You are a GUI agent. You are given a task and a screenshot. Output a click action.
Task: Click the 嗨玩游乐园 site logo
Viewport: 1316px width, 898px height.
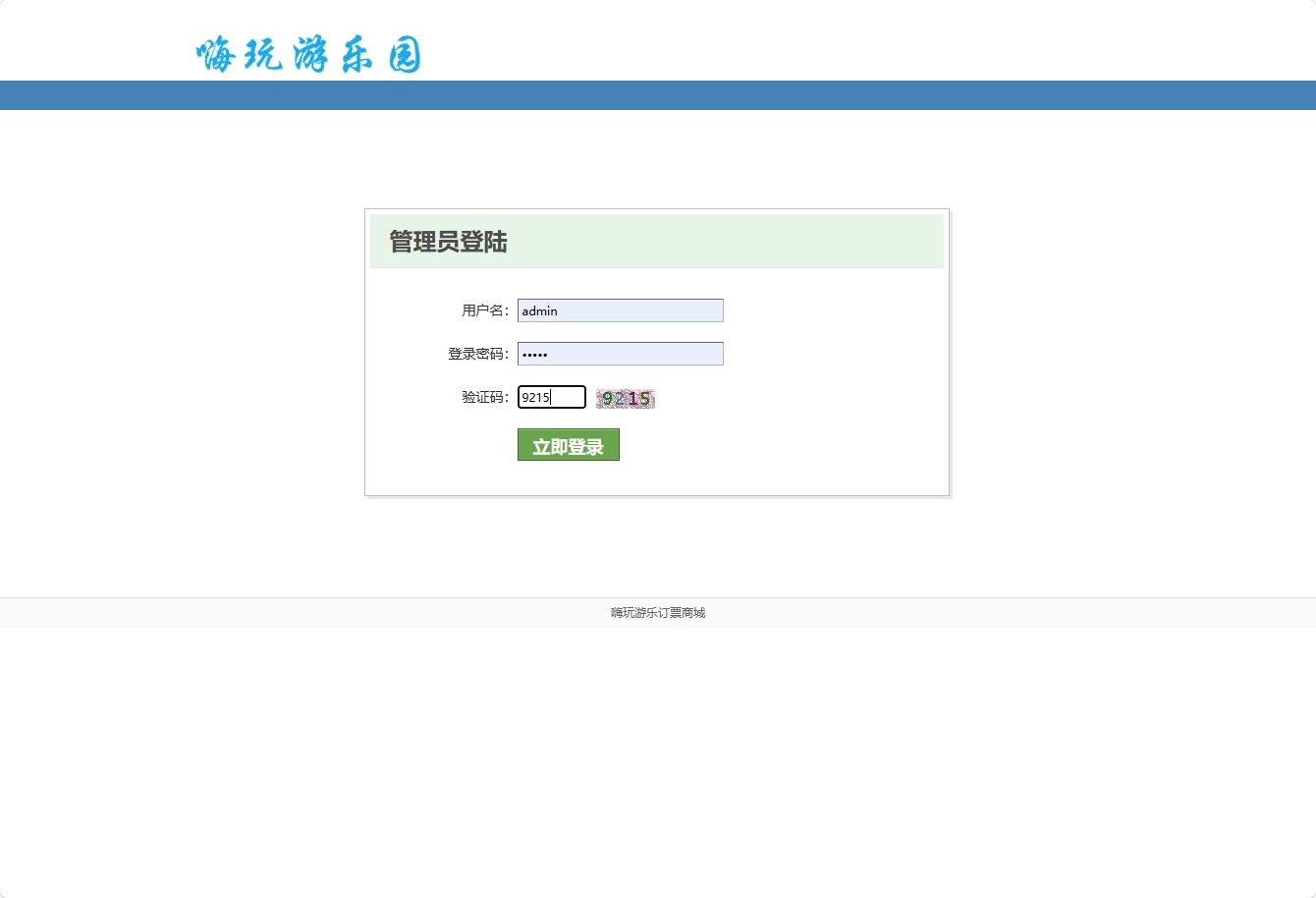(x=308, y=54)
